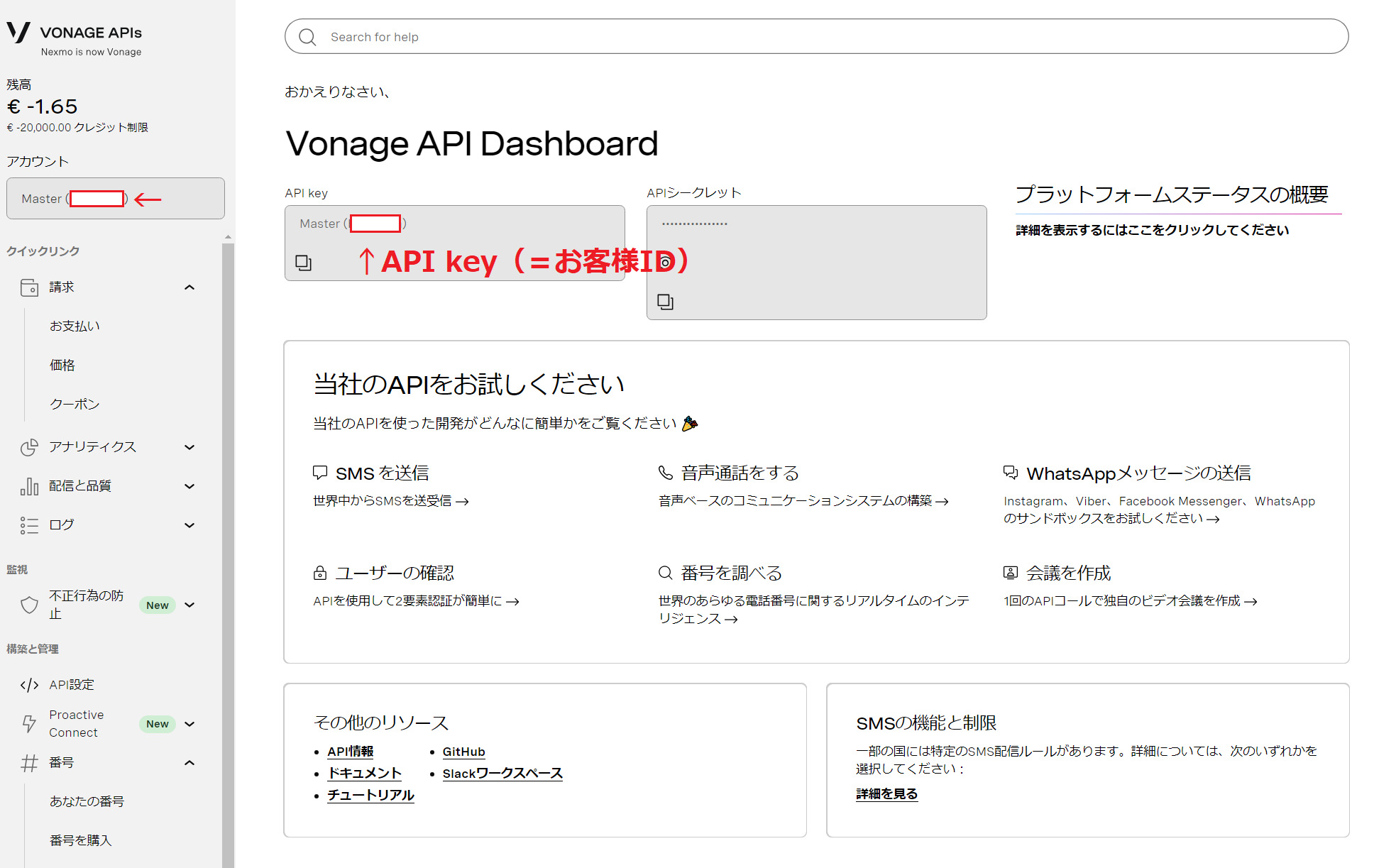Follow the 1回のAPIコールでビデオ会議を作成 link
This screenshot has height=868, width=1396.
tap(1130, 601)
